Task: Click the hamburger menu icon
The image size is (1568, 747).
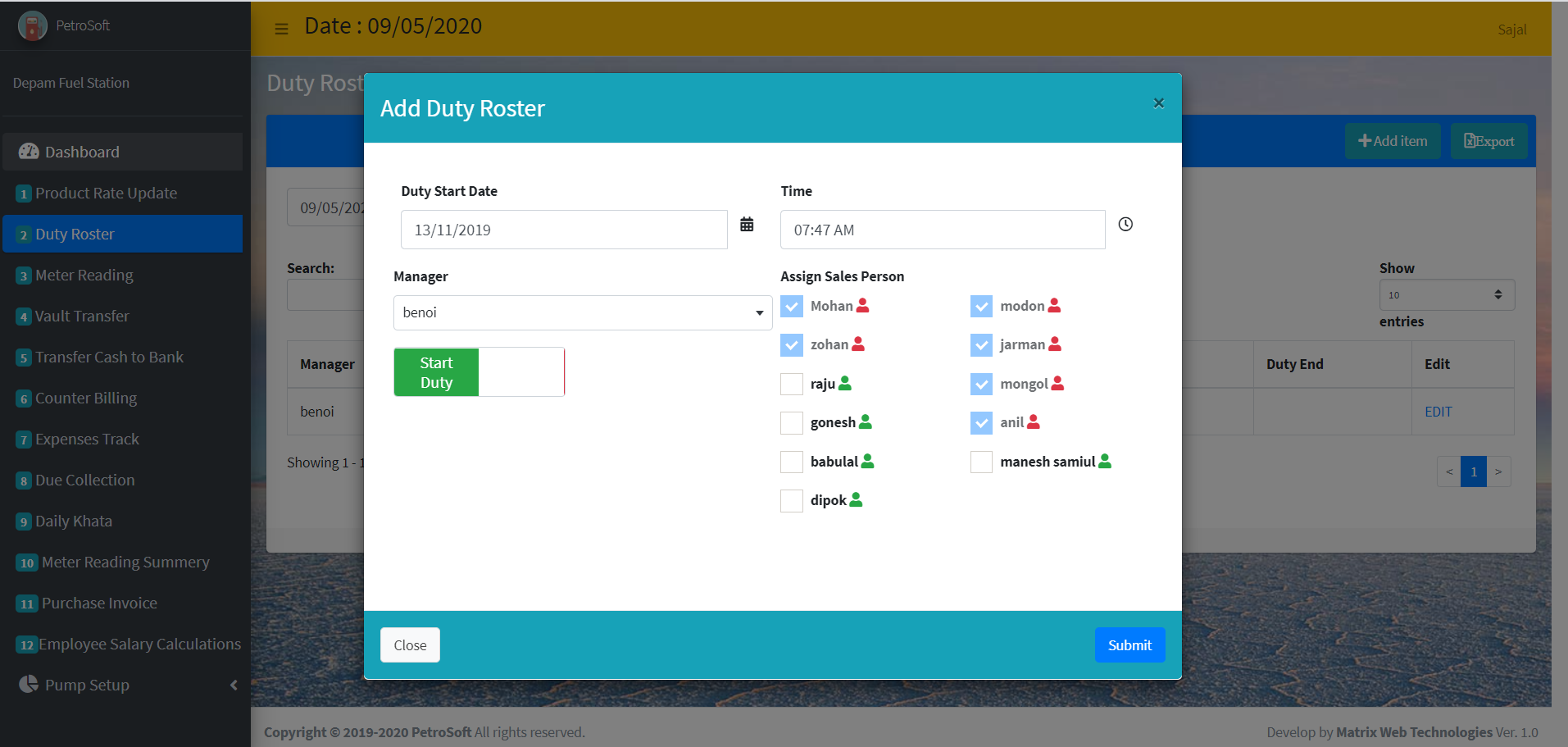Action: coord(281,29)
